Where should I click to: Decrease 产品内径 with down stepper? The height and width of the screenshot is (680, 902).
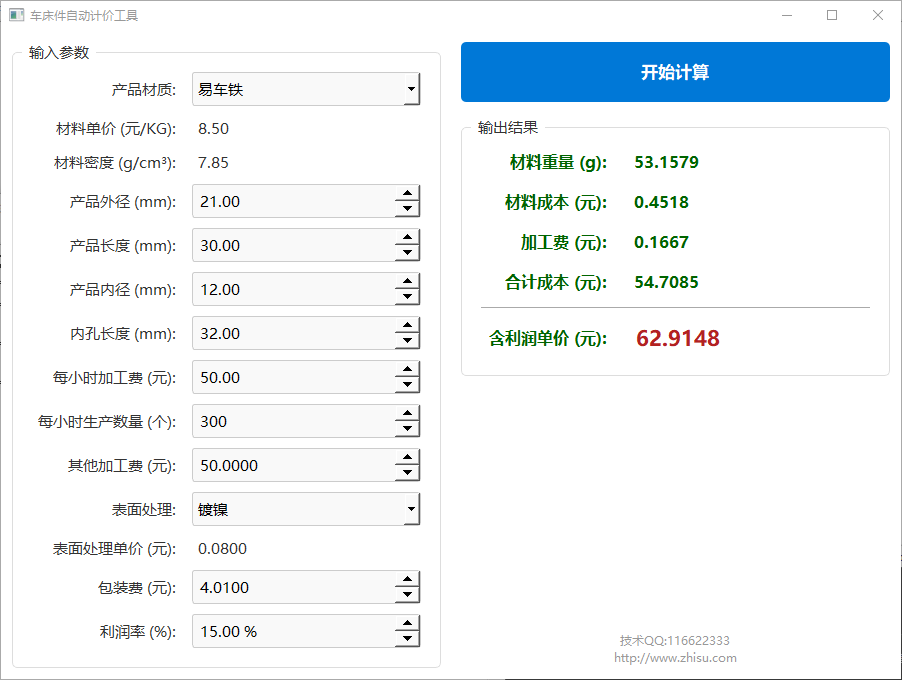(x=406, y=298)
